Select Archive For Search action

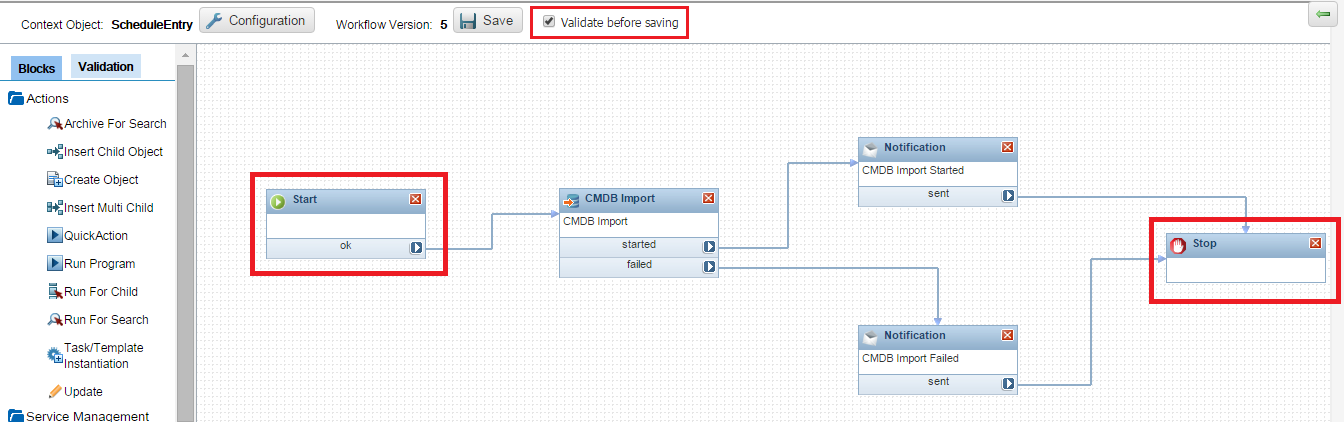tap(115, 124)
